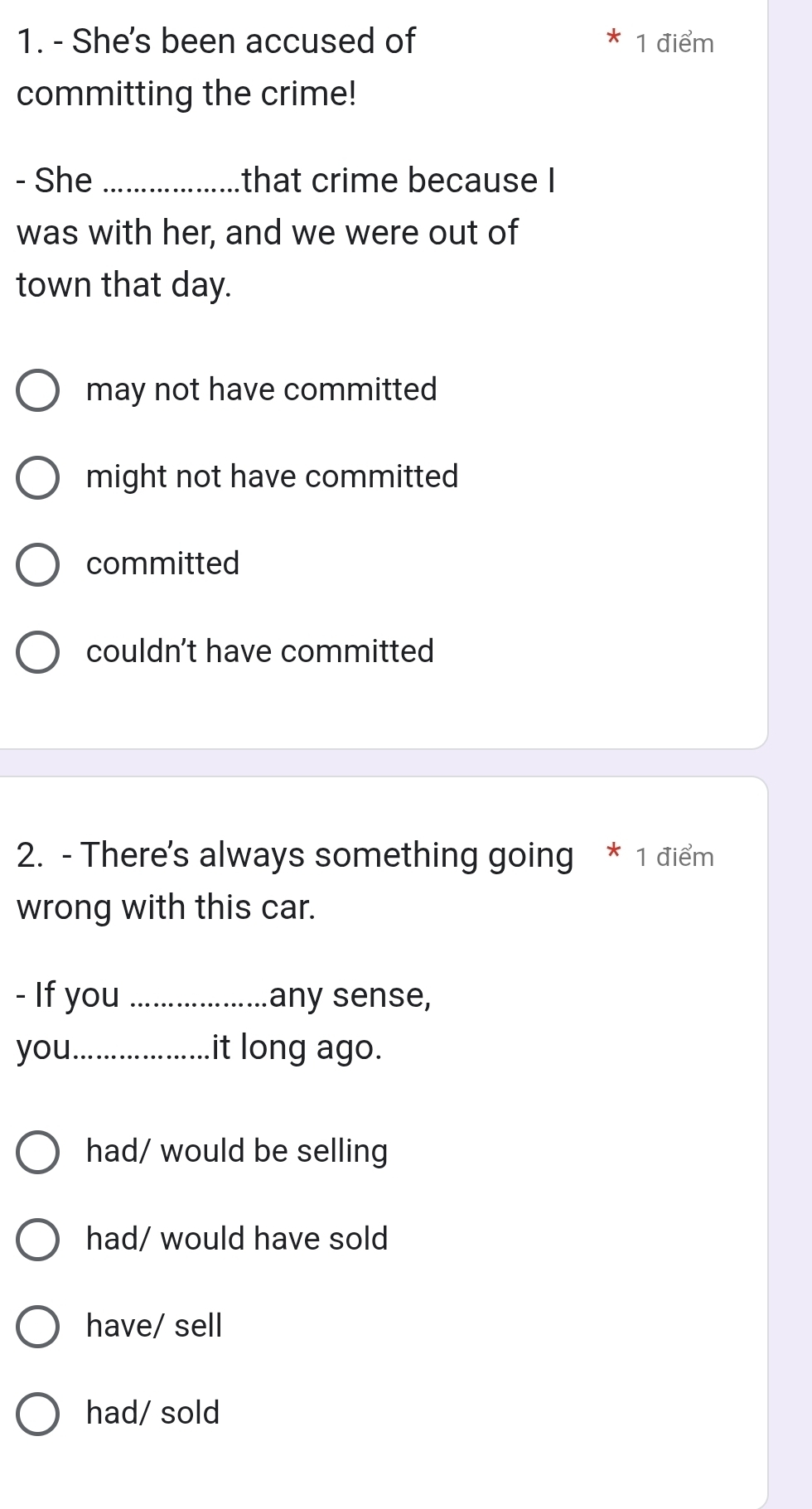Mark the 'have/ sell' radio button
This screenshot has width=812, height=1509.
tap(38, 1326)
